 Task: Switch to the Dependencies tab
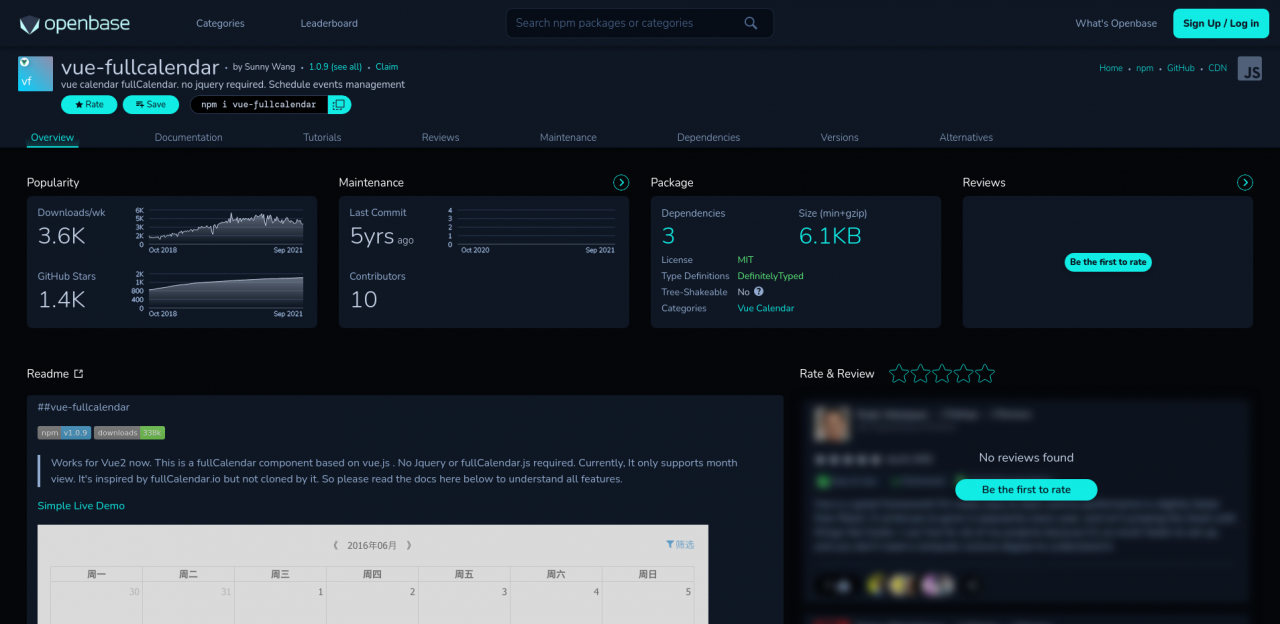pos(708,137)
